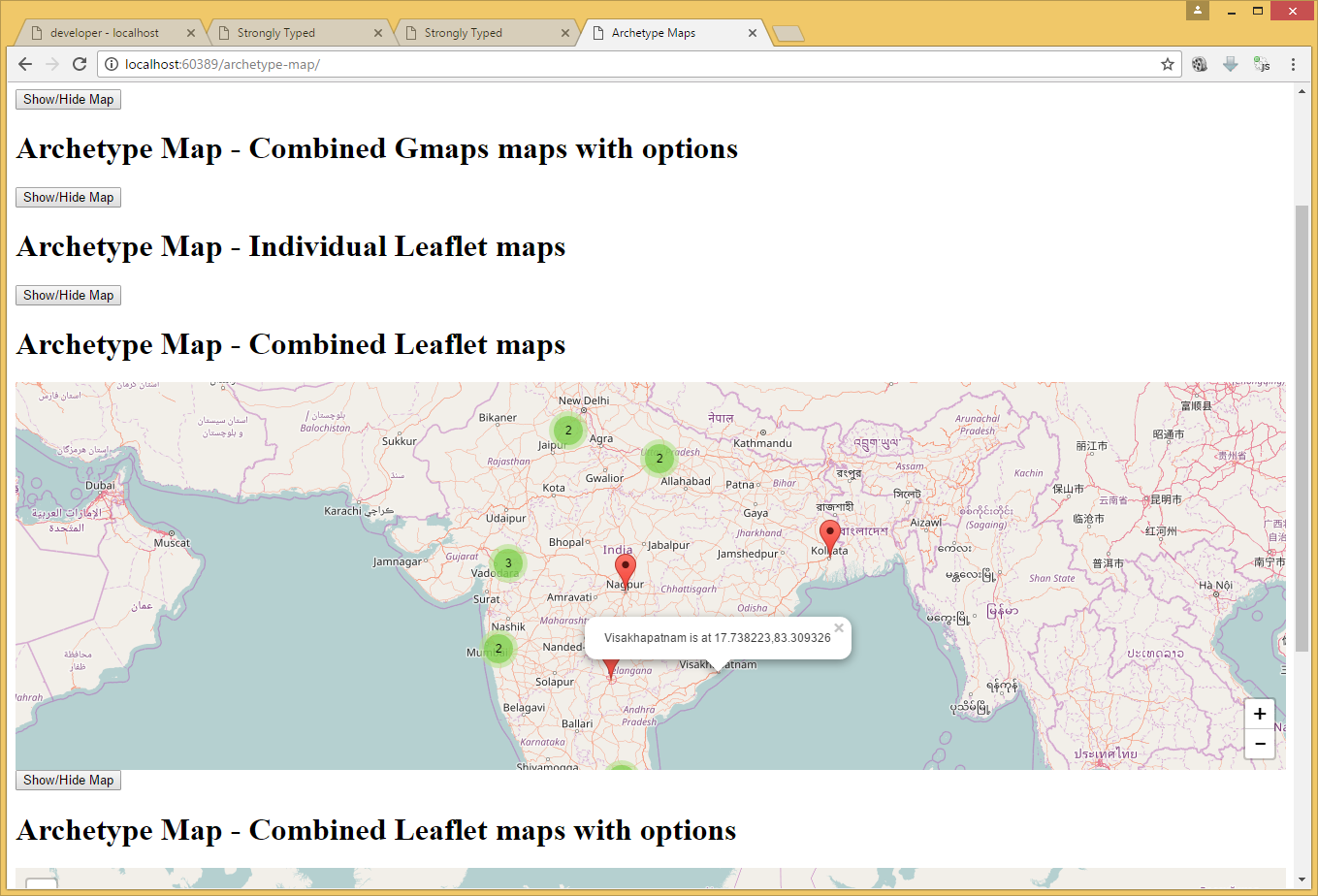Go back to the previous page
The width and height of the screenshot is (1318, 896).
25,64
